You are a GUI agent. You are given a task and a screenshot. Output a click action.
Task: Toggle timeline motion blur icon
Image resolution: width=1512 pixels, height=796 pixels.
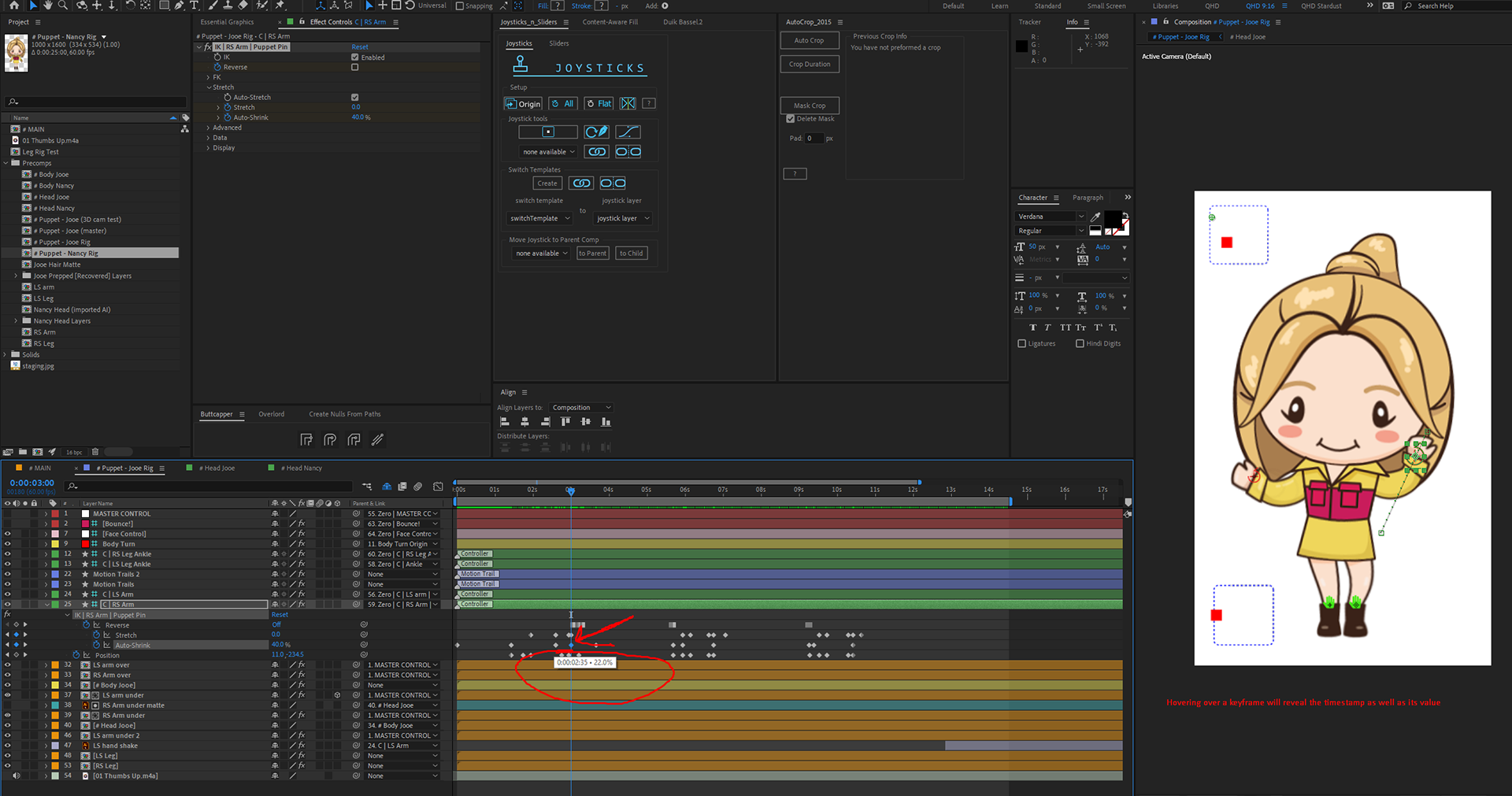tap(418, 487)
